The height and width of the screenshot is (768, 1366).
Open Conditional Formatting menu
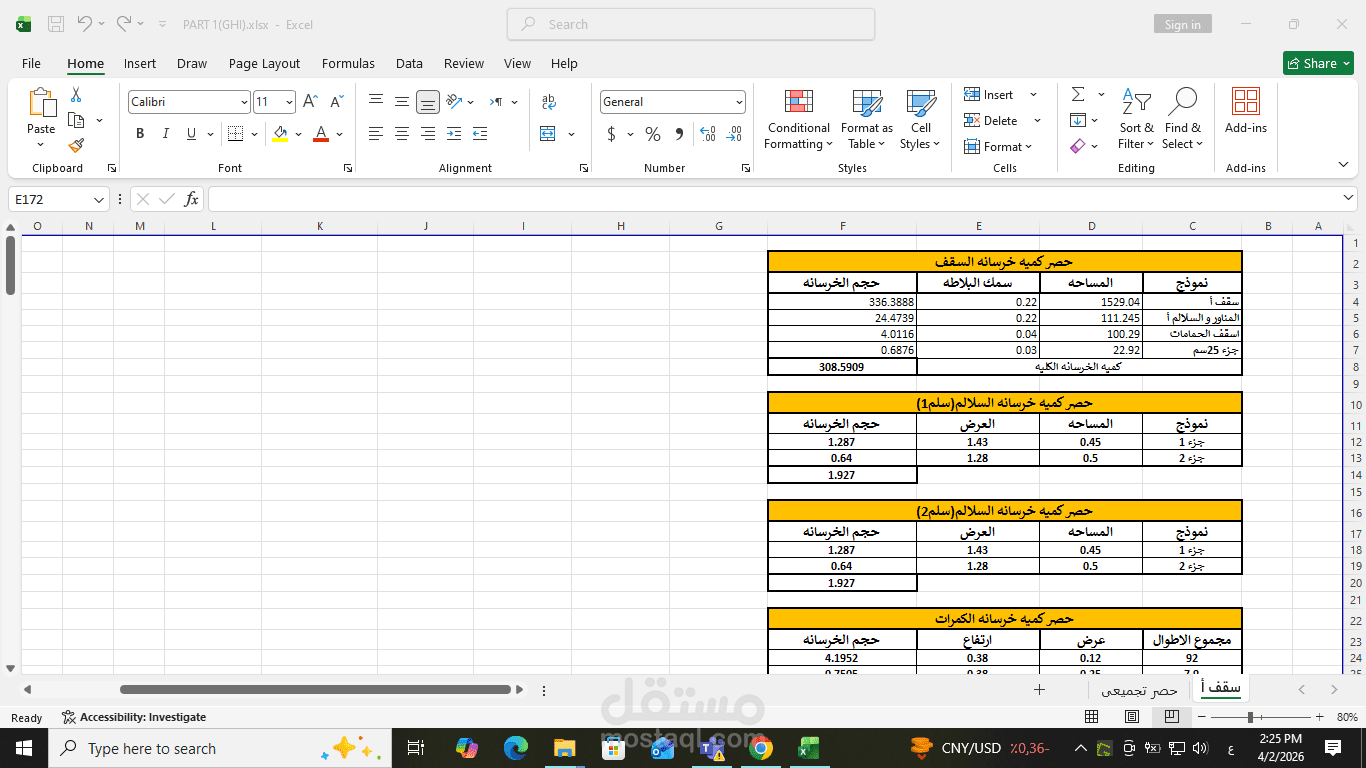798,120
